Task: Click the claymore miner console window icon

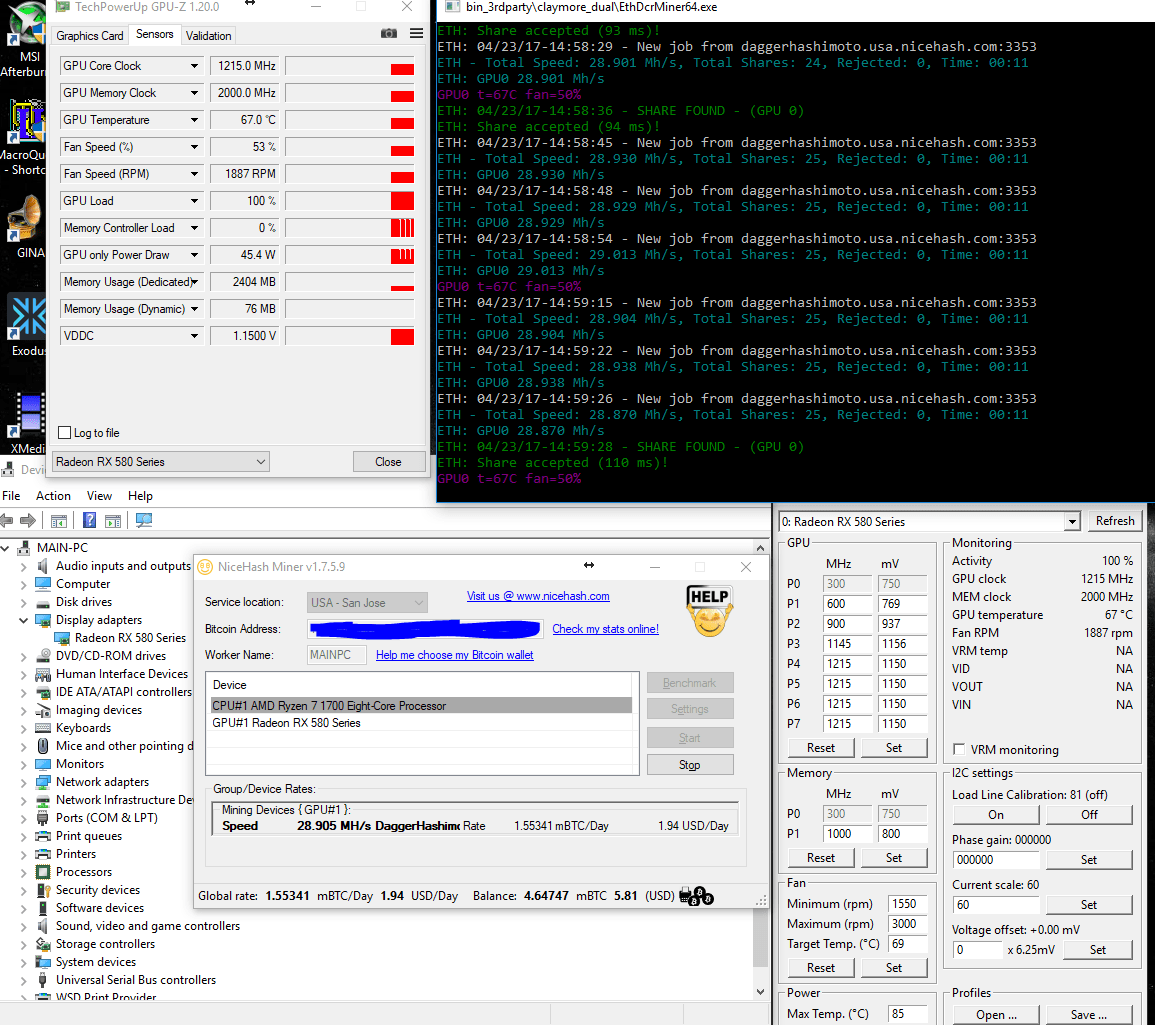Action: (x=452, y=7)
